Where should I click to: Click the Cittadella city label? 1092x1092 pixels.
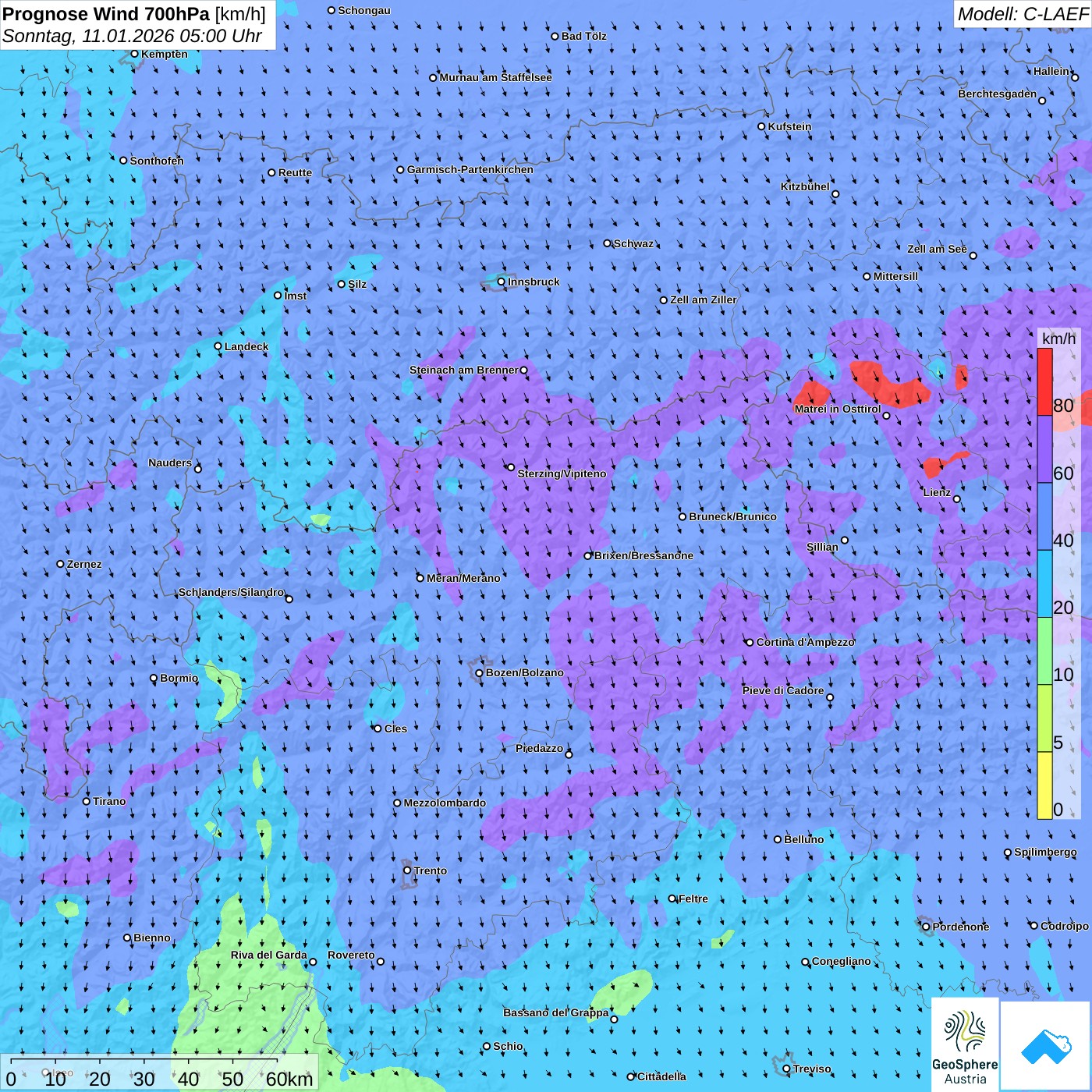661,1076
